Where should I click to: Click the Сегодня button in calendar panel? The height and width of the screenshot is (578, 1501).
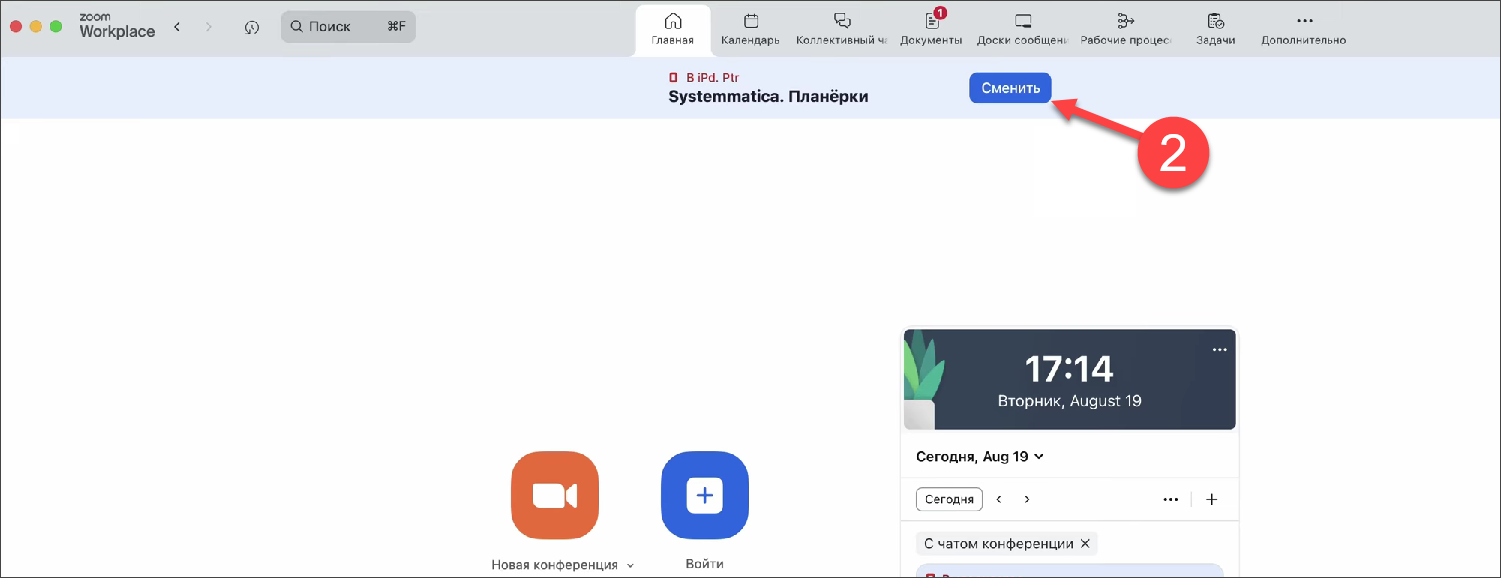click(949, 500)
